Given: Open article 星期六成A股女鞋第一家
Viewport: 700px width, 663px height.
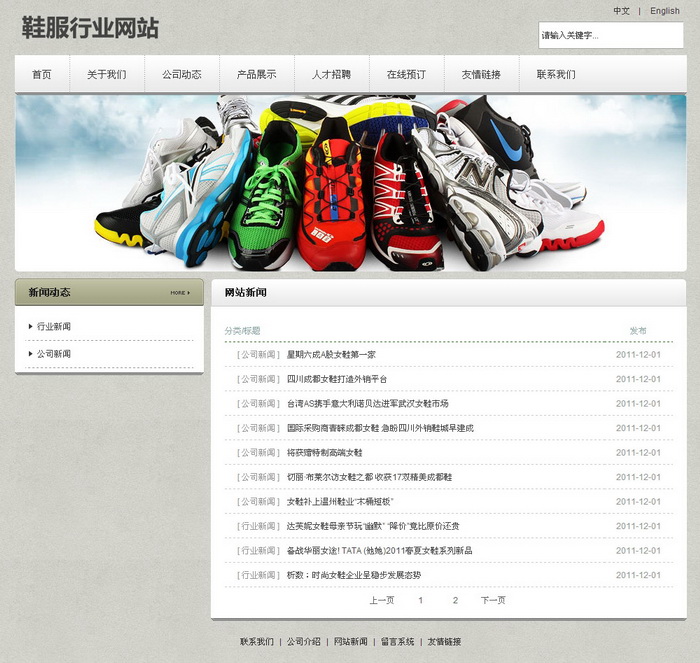Looking at the screenshot, I should click(x=331, y=354).
